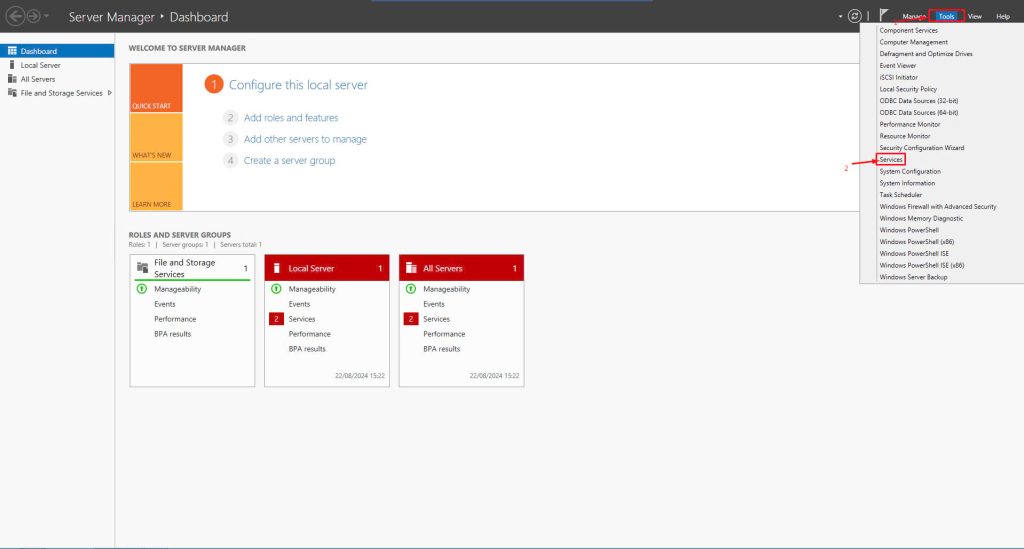Select Computer Management from Tools menu
This screenshot has width=1024, height=549.
[x=913, y=42]
